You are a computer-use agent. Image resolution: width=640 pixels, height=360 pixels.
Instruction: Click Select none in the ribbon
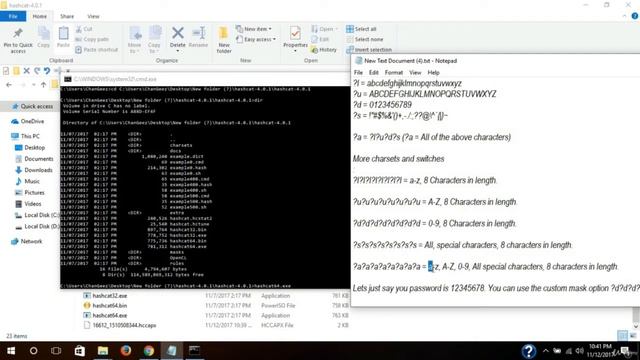pyautogui.click(x=364, y=39)
